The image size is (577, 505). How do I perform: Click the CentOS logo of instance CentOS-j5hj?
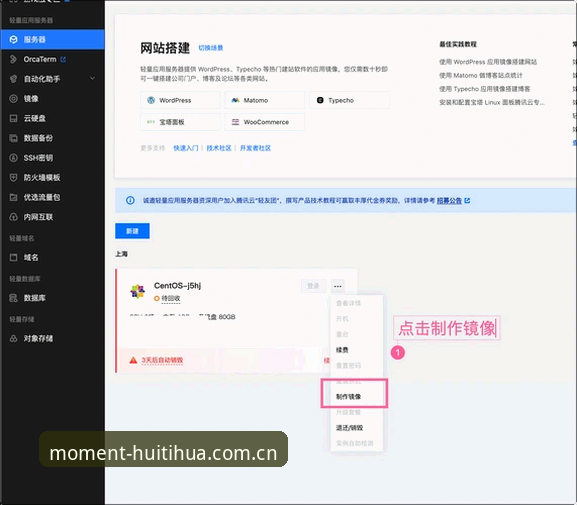[138, 291]
